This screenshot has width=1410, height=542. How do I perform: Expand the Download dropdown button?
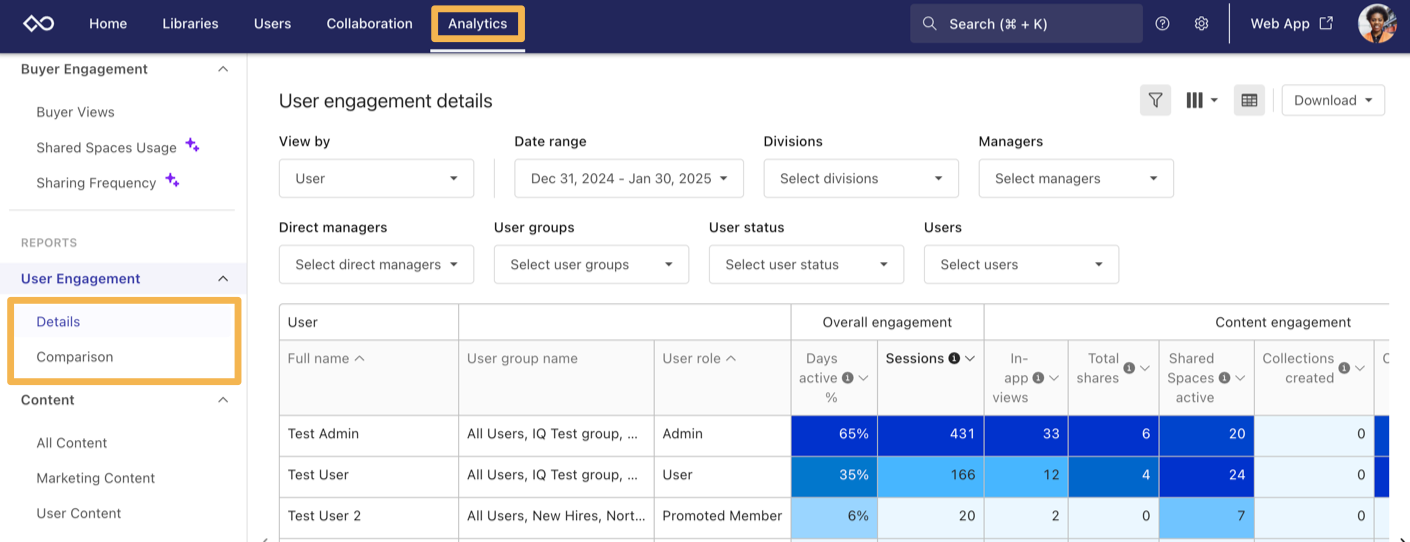pyautogui.click(x=1332, y=100)
